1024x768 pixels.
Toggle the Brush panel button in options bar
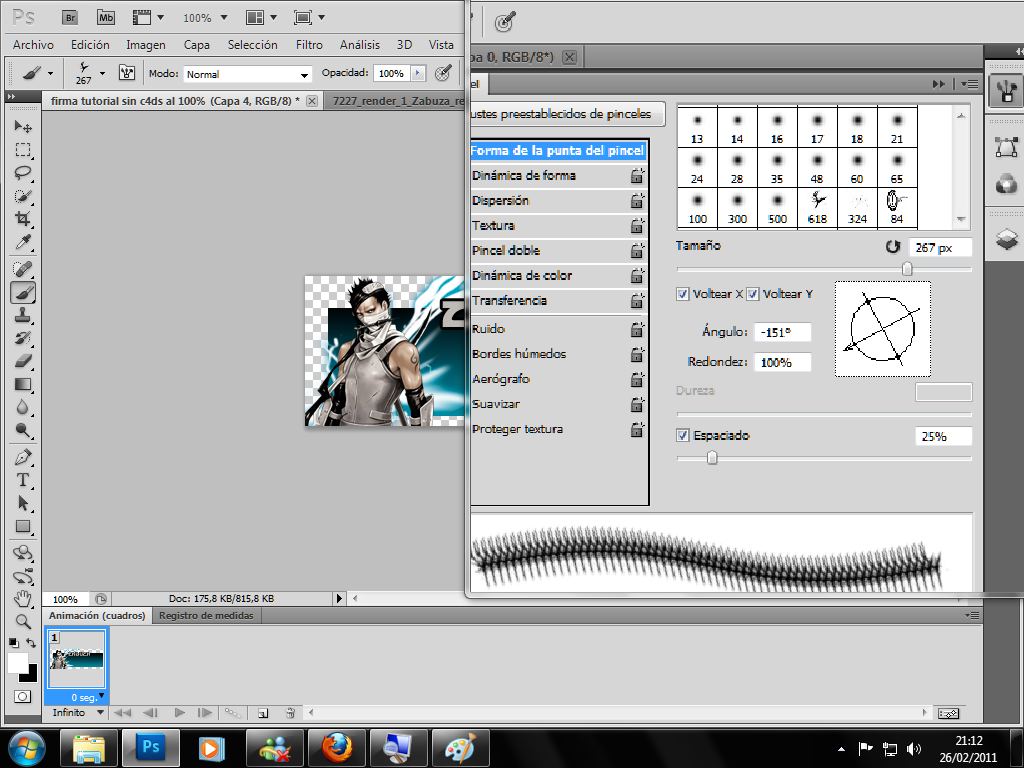click(127, 72)
